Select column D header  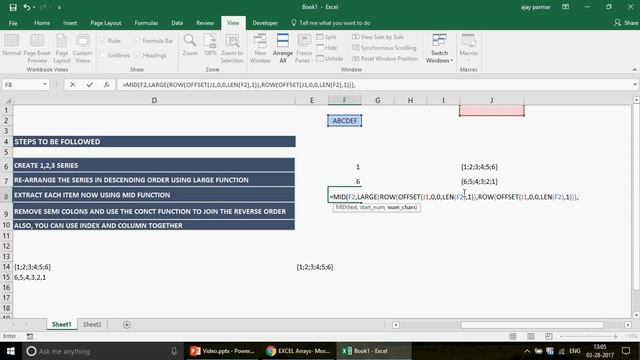coord(154,100)
